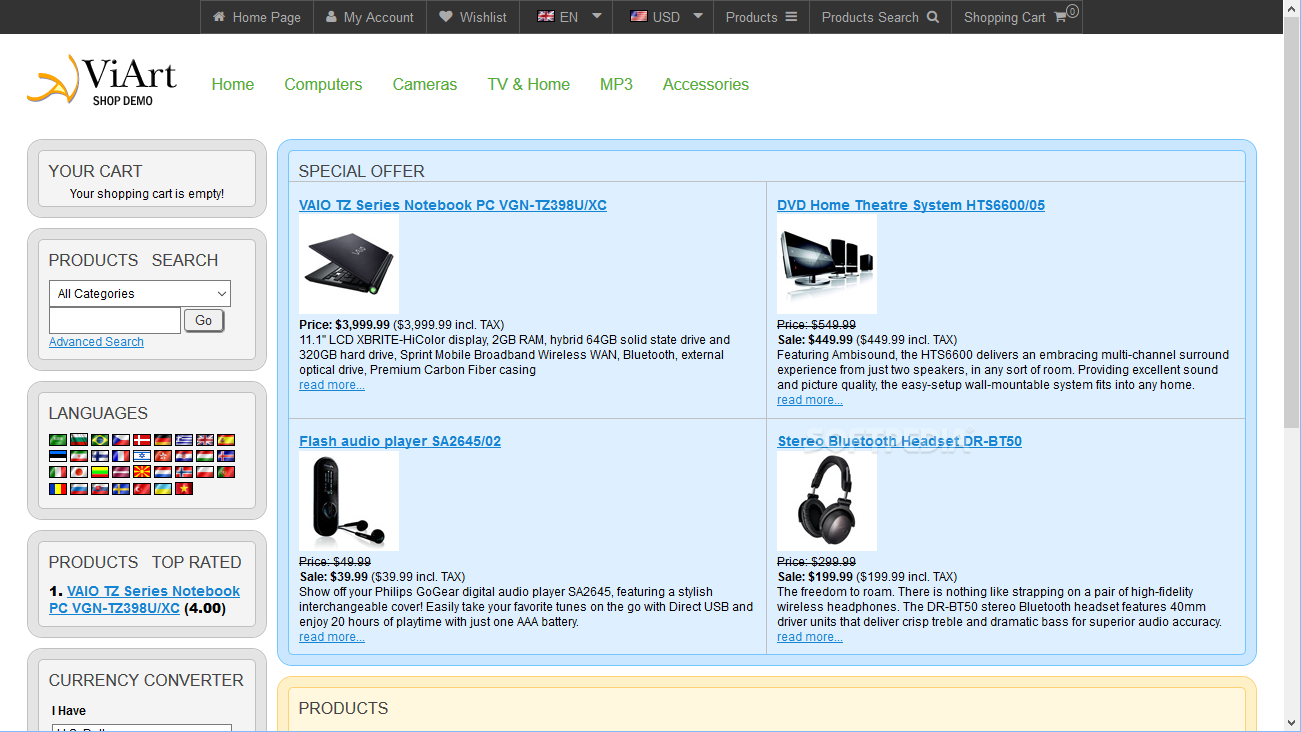Open the Products menu in top bar
1301x732 pixels.
[761, 17]
